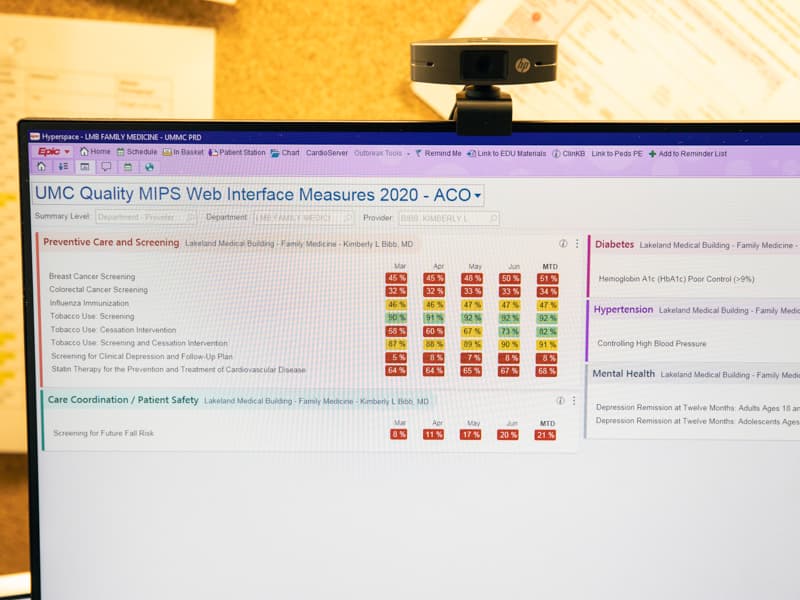Screen dimensions: 800x600
Task: Click the Home toolbar button
Action: (x=95, y=152)
